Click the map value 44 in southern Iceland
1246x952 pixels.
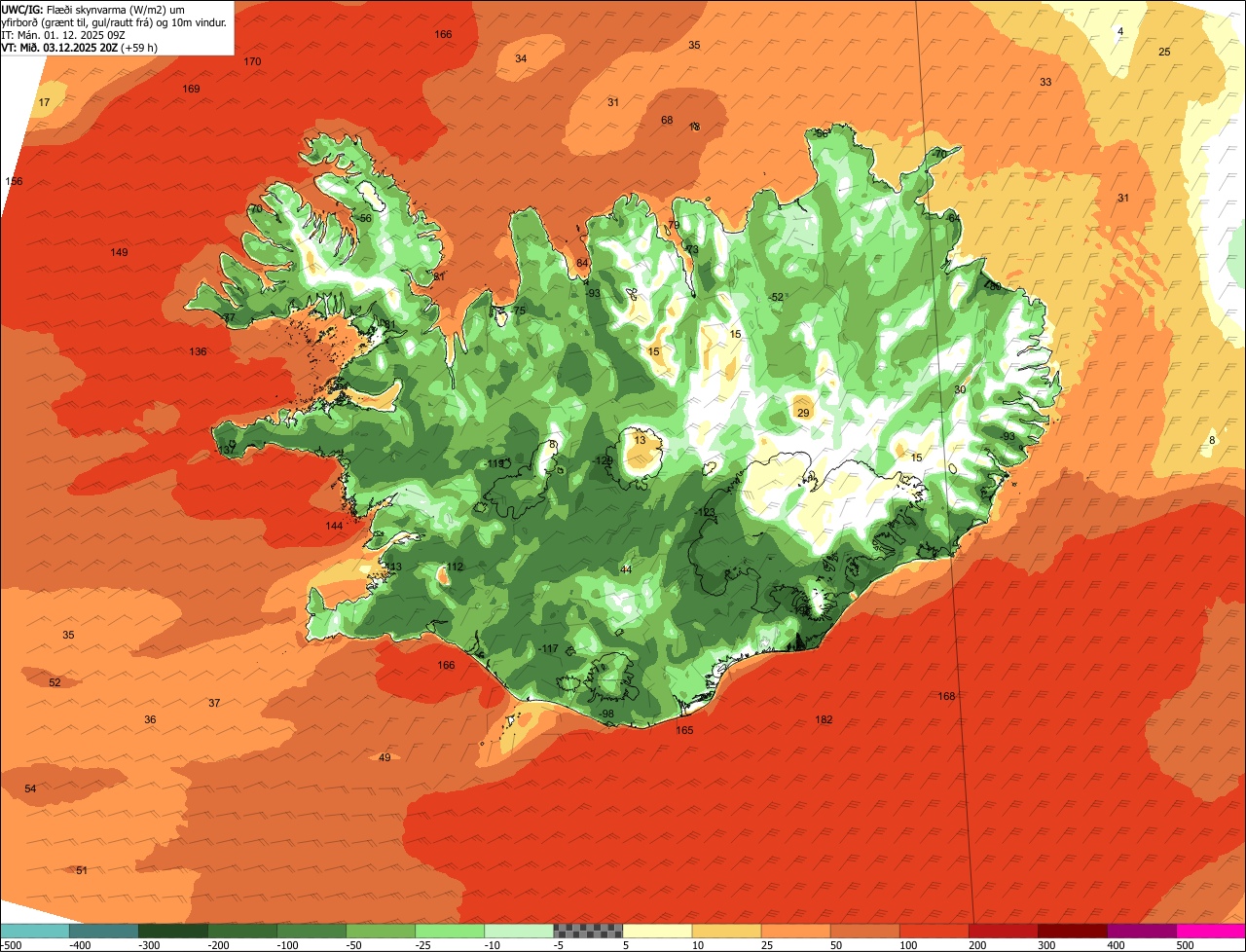click(626, 569)
